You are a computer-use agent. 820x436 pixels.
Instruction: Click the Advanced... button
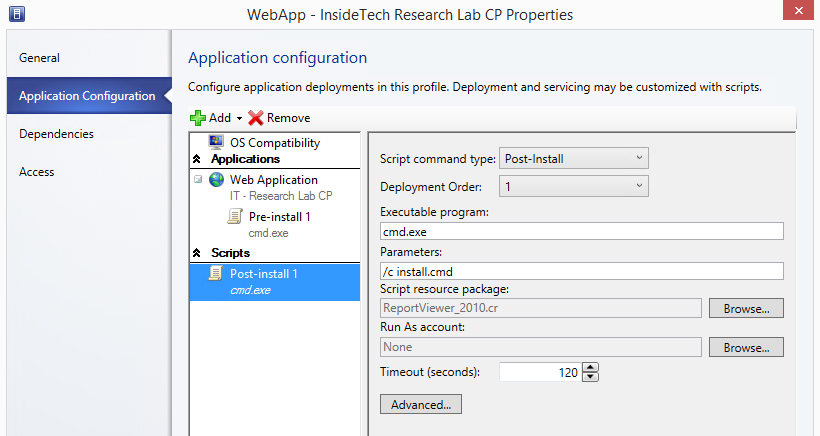(x=421, y=405)
